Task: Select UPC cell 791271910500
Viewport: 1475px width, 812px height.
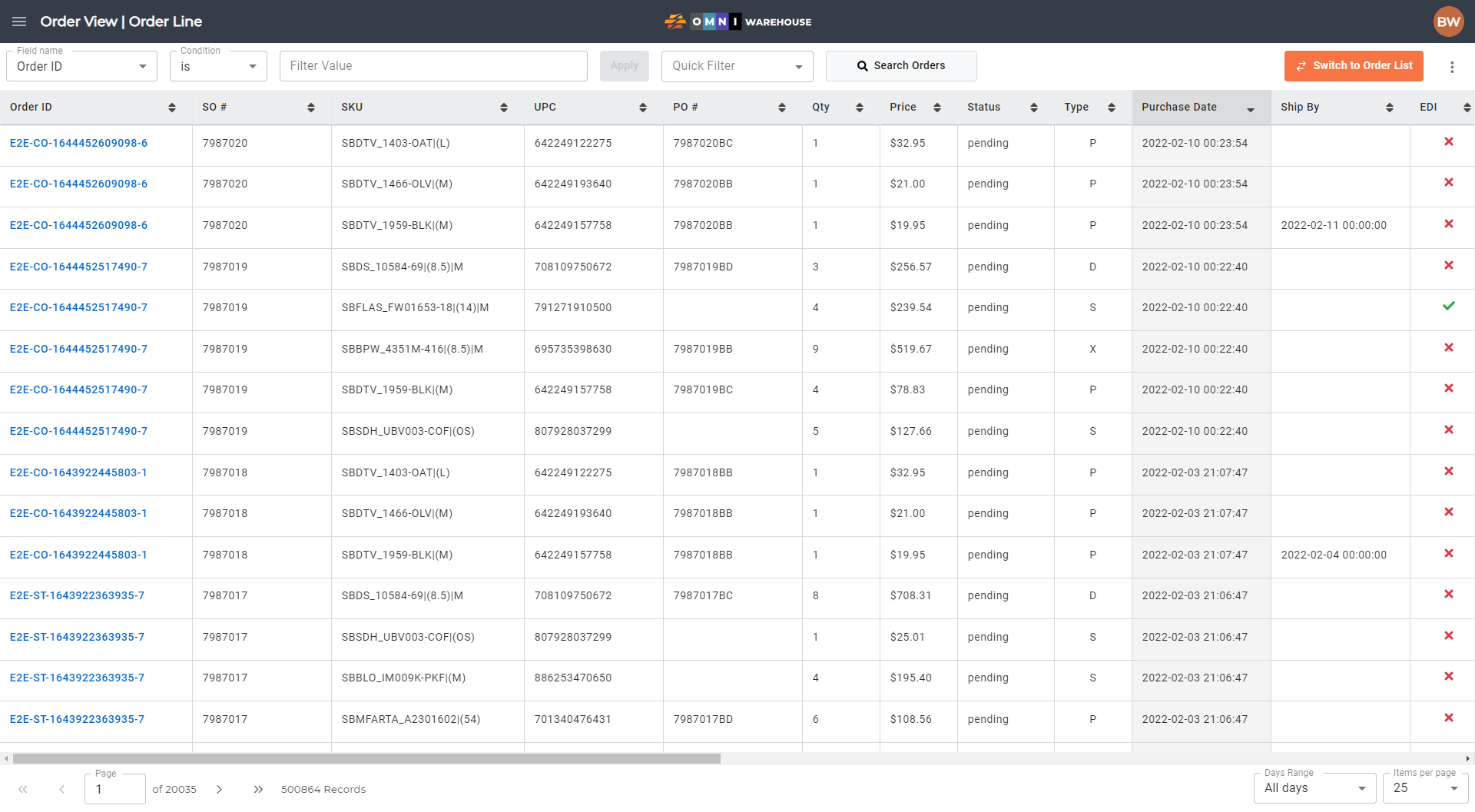Action: pyautogui.click(x=573, y=307)
